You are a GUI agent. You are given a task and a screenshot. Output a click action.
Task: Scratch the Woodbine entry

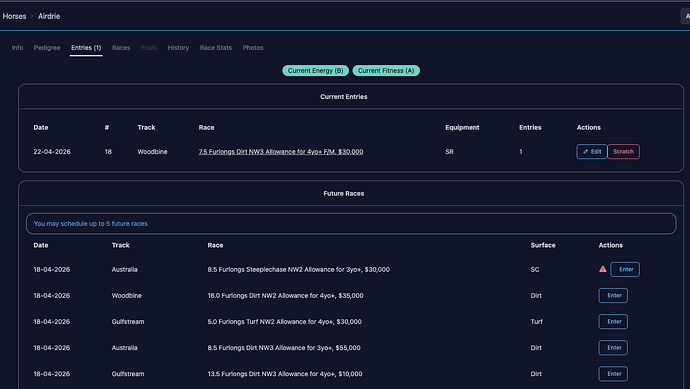[x=624, y=151]
